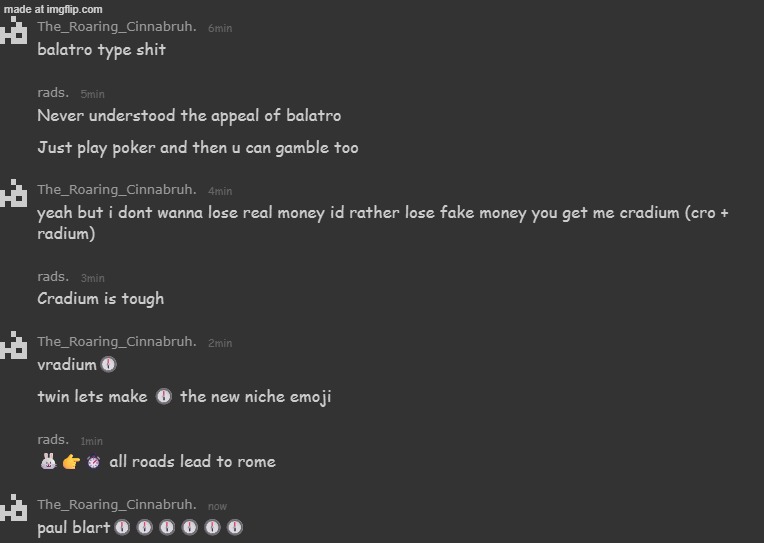The image size is (764, 543).
Task: Click the "1min" timestamp next to rads
Action: coord(92,441)
